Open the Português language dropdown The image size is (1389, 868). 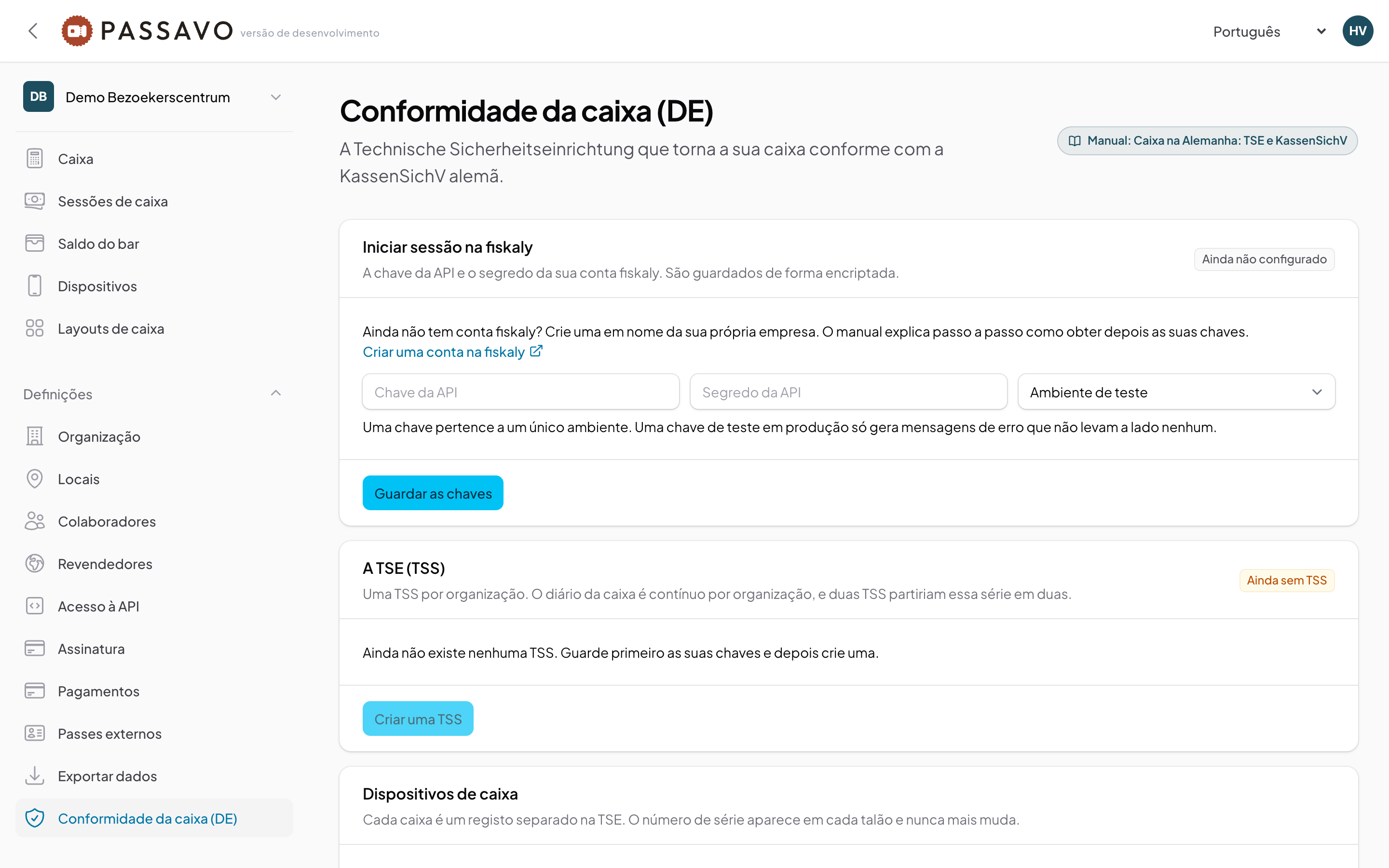pyautogui.click(x=1269, y=31)
